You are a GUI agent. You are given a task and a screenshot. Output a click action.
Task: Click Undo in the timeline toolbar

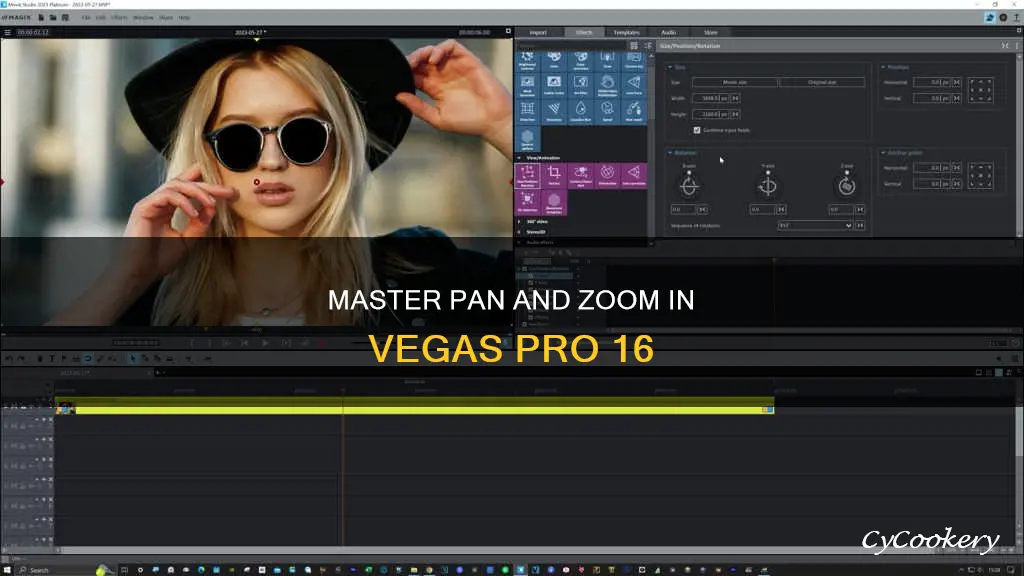click(x=8, y=359)
